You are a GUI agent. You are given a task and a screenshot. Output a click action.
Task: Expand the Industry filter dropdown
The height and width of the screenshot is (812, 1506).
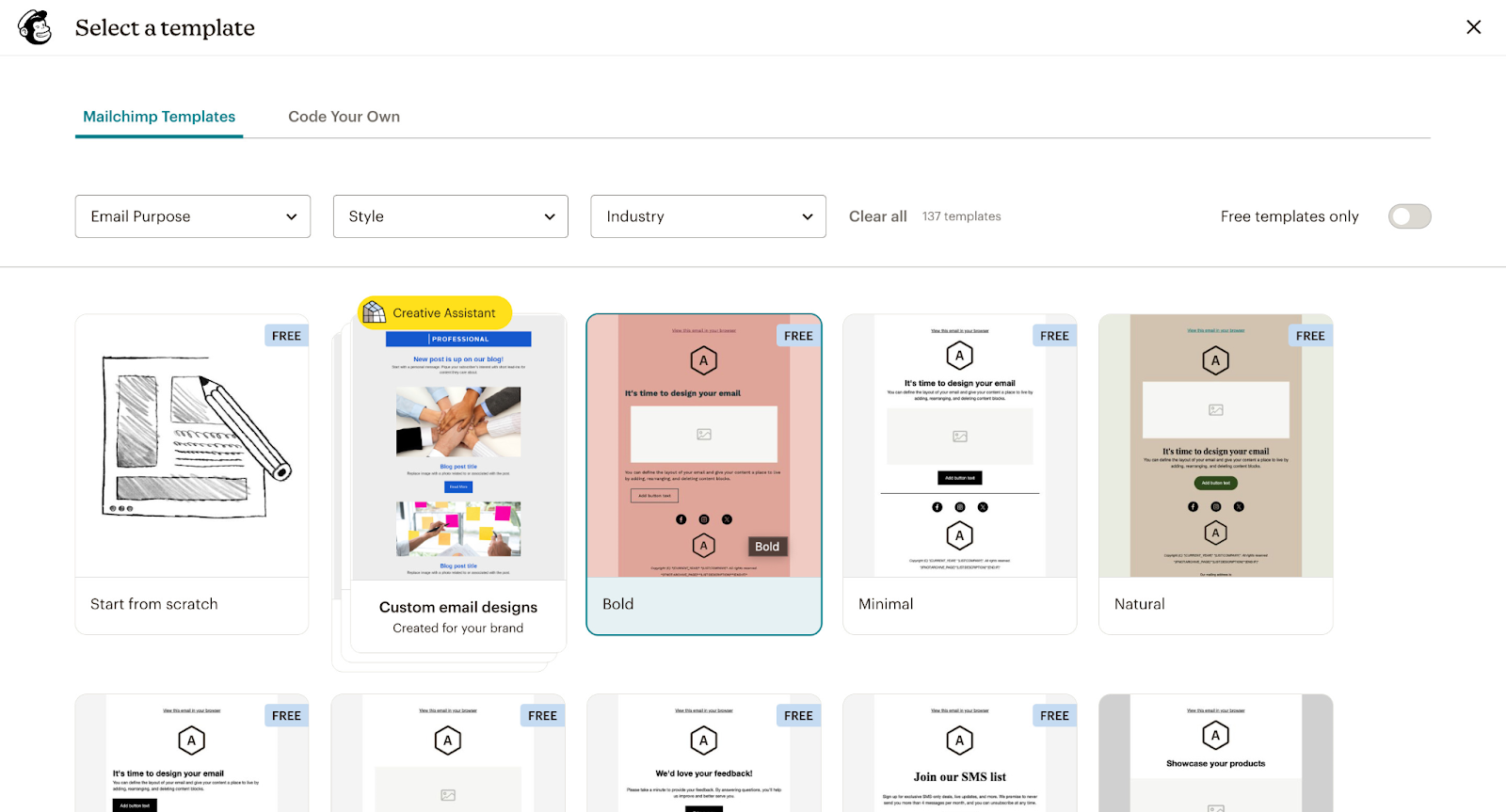pyautogui.click(x=708, y=216)
